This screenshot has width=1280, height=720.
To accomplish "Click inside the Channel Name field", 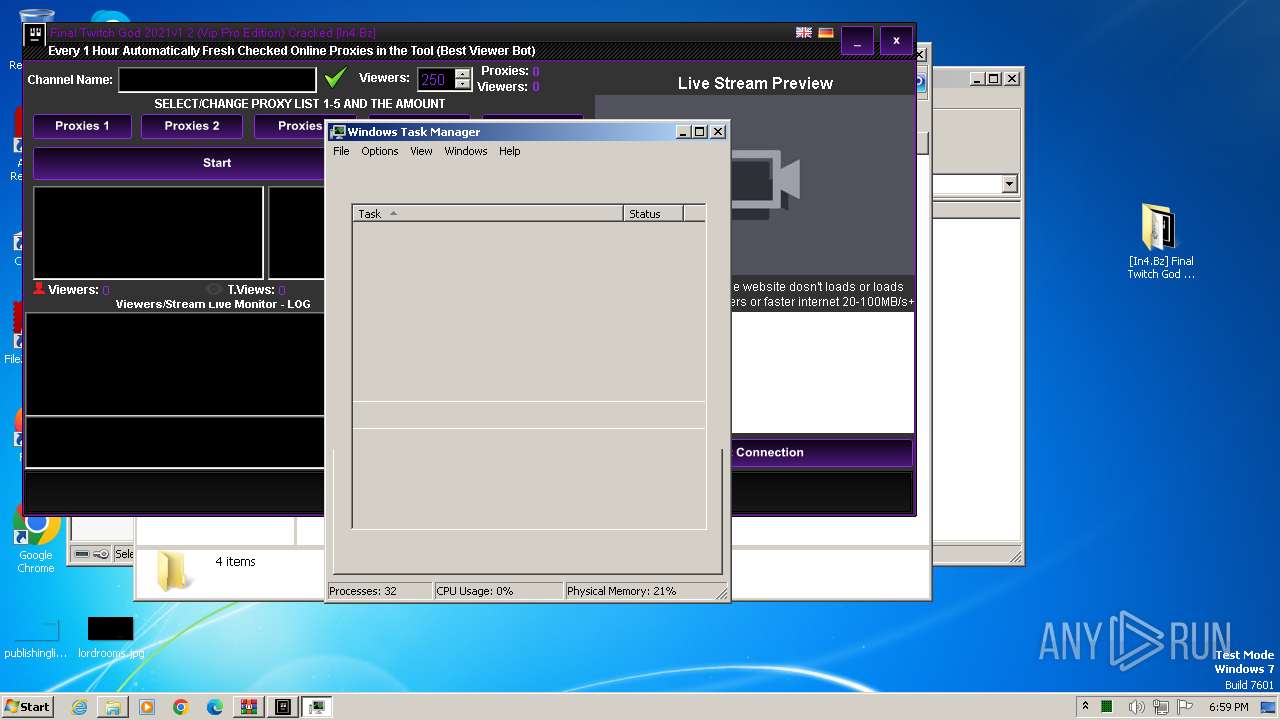I will click(217, 79).
